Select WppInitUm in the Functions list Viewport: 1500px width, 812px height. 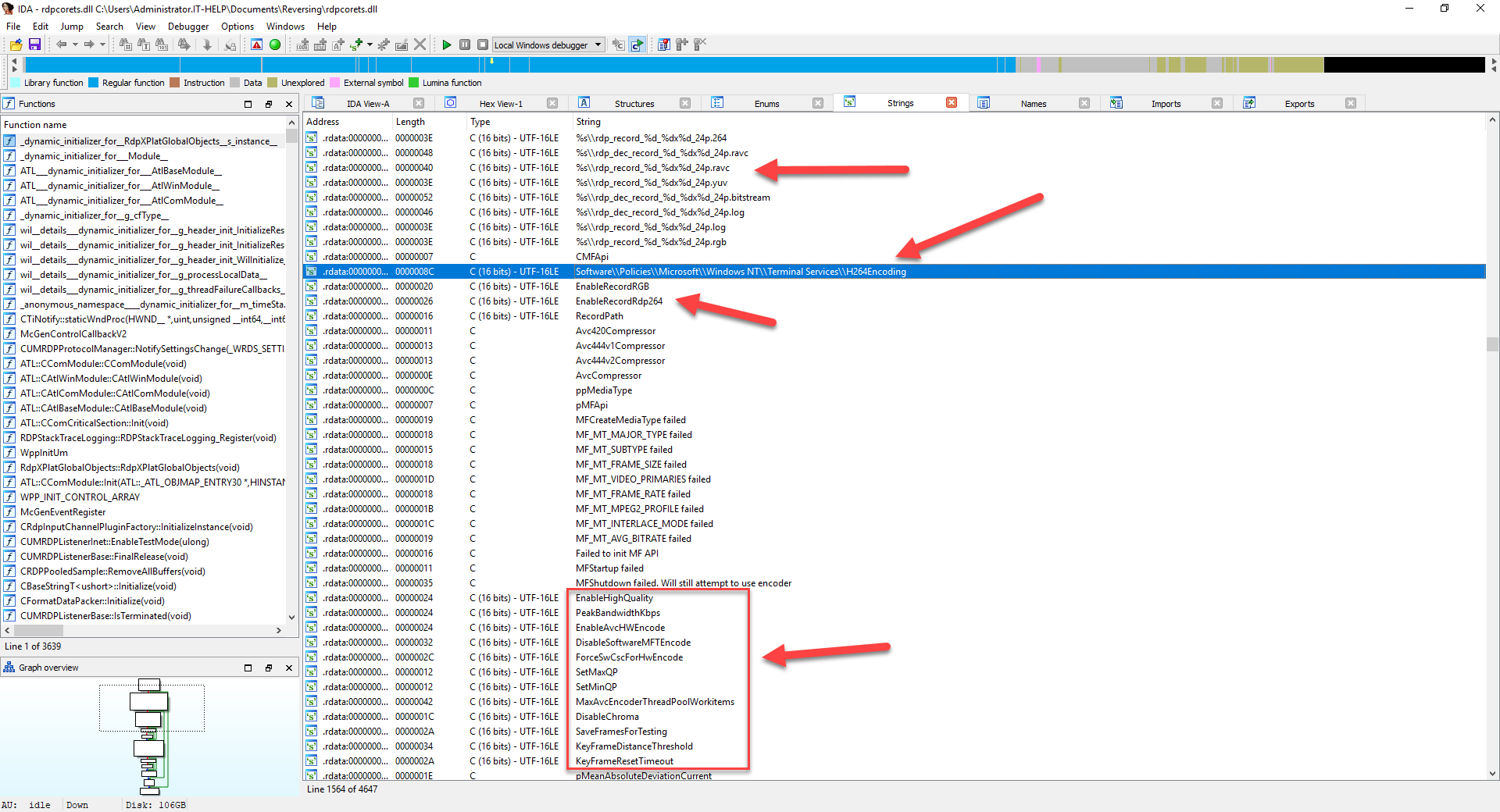pos(44,453)
